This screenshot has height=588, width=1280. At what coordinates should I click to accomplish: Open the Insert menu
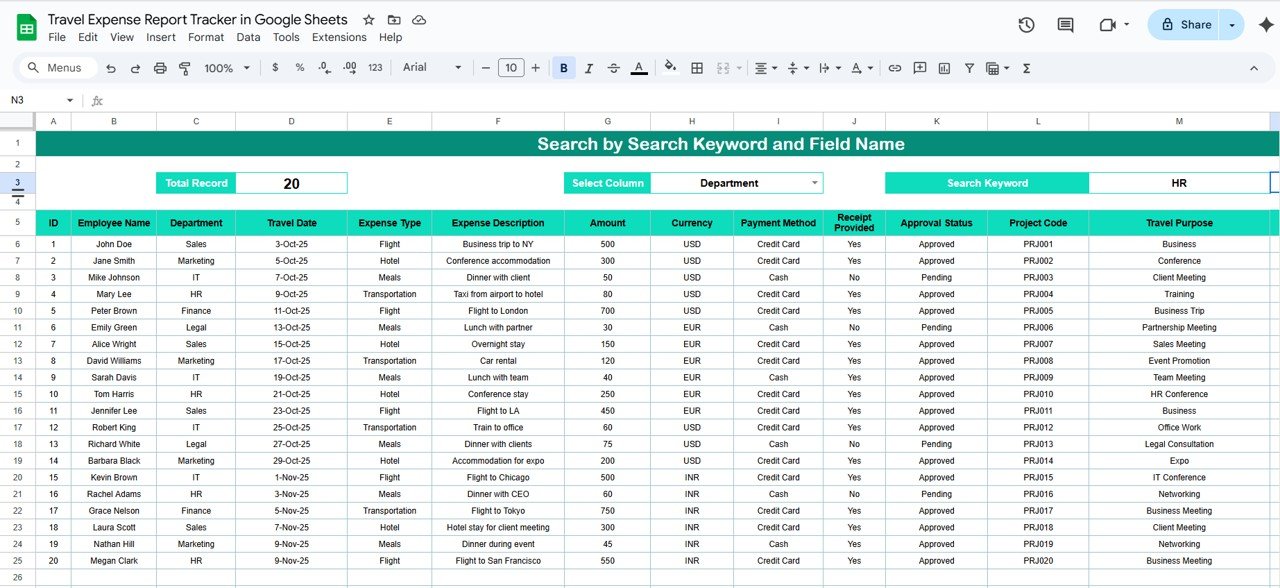(x=161, y=37)
